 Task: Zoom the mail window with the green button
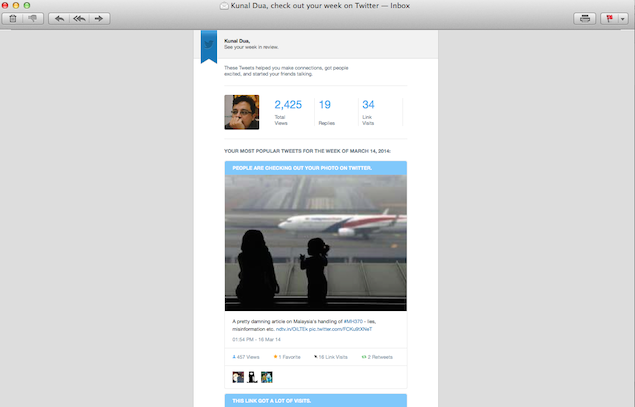(27, 5)
